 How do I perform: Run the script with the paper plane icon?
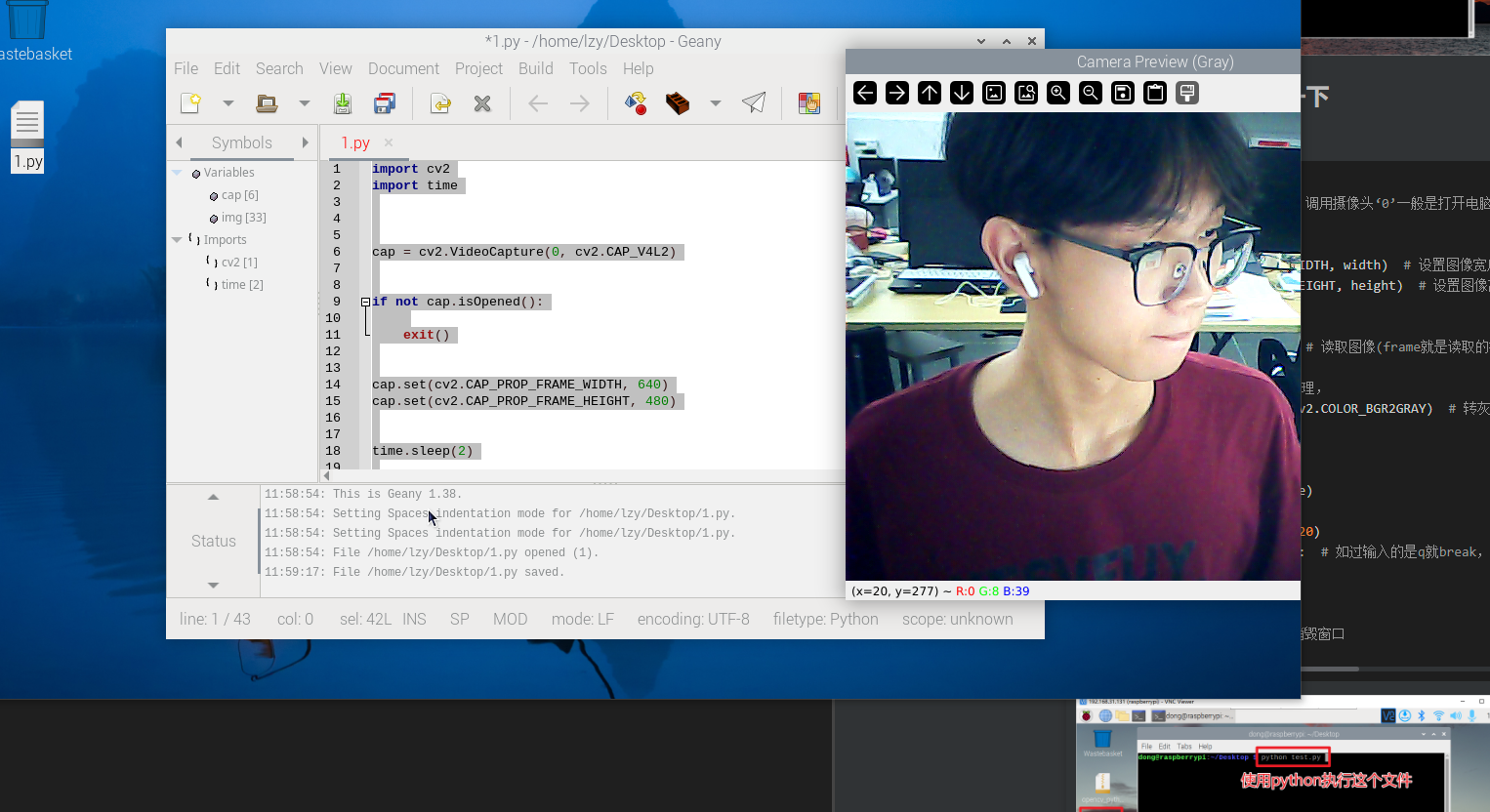click(753, 102)
